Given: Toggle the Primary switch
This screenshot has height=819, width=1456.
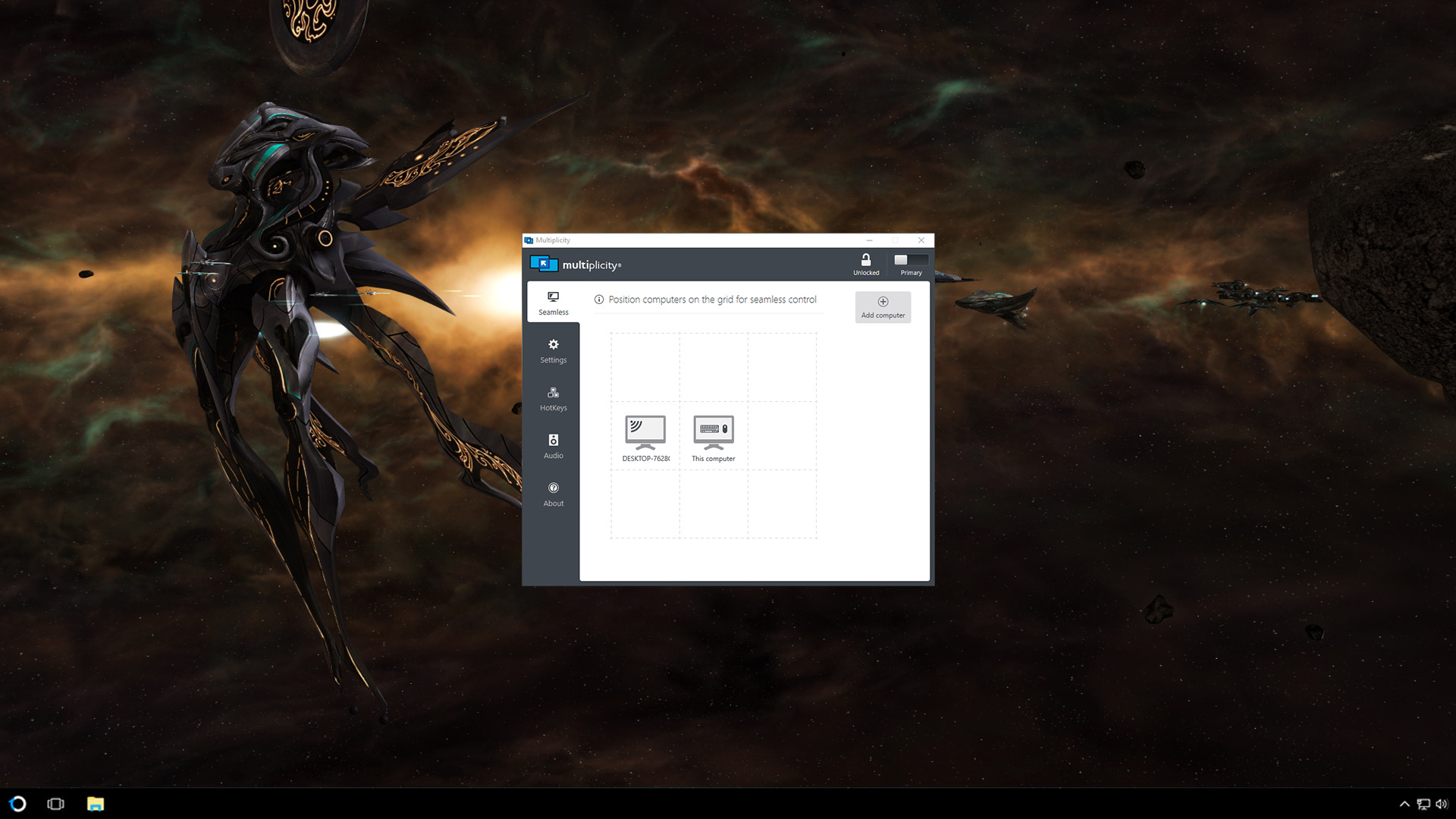Looking at the screenshot, I should [910, 261].
